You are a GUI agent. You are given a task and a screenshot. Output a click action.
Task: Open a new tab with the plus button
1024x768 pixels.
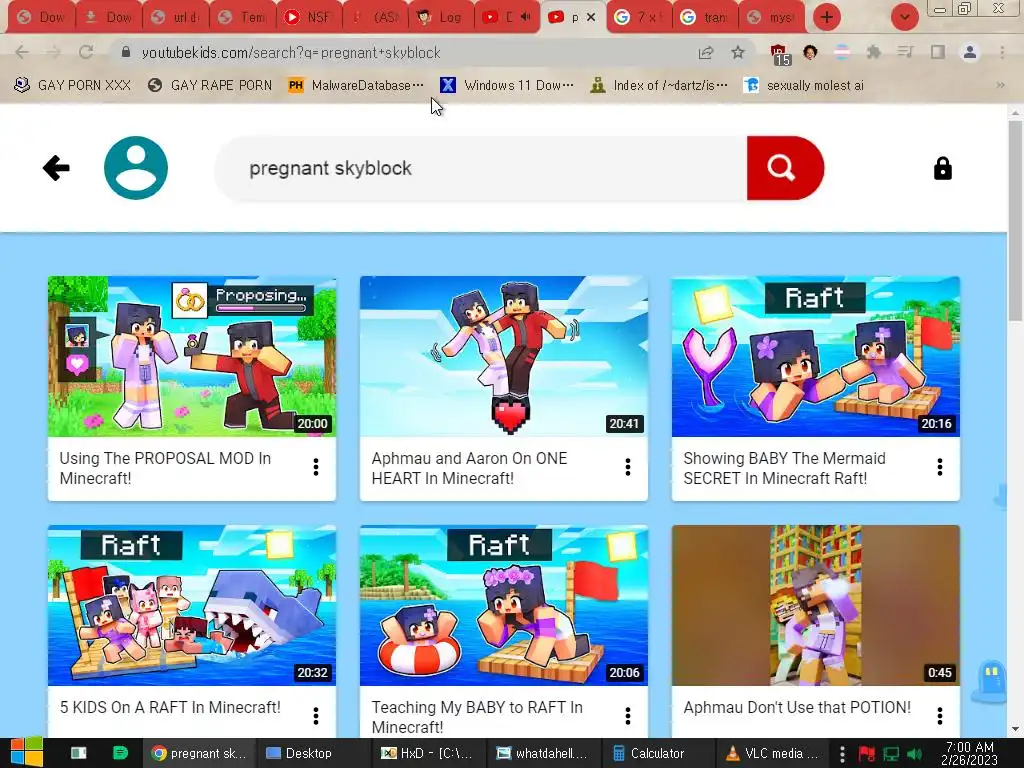827,17
